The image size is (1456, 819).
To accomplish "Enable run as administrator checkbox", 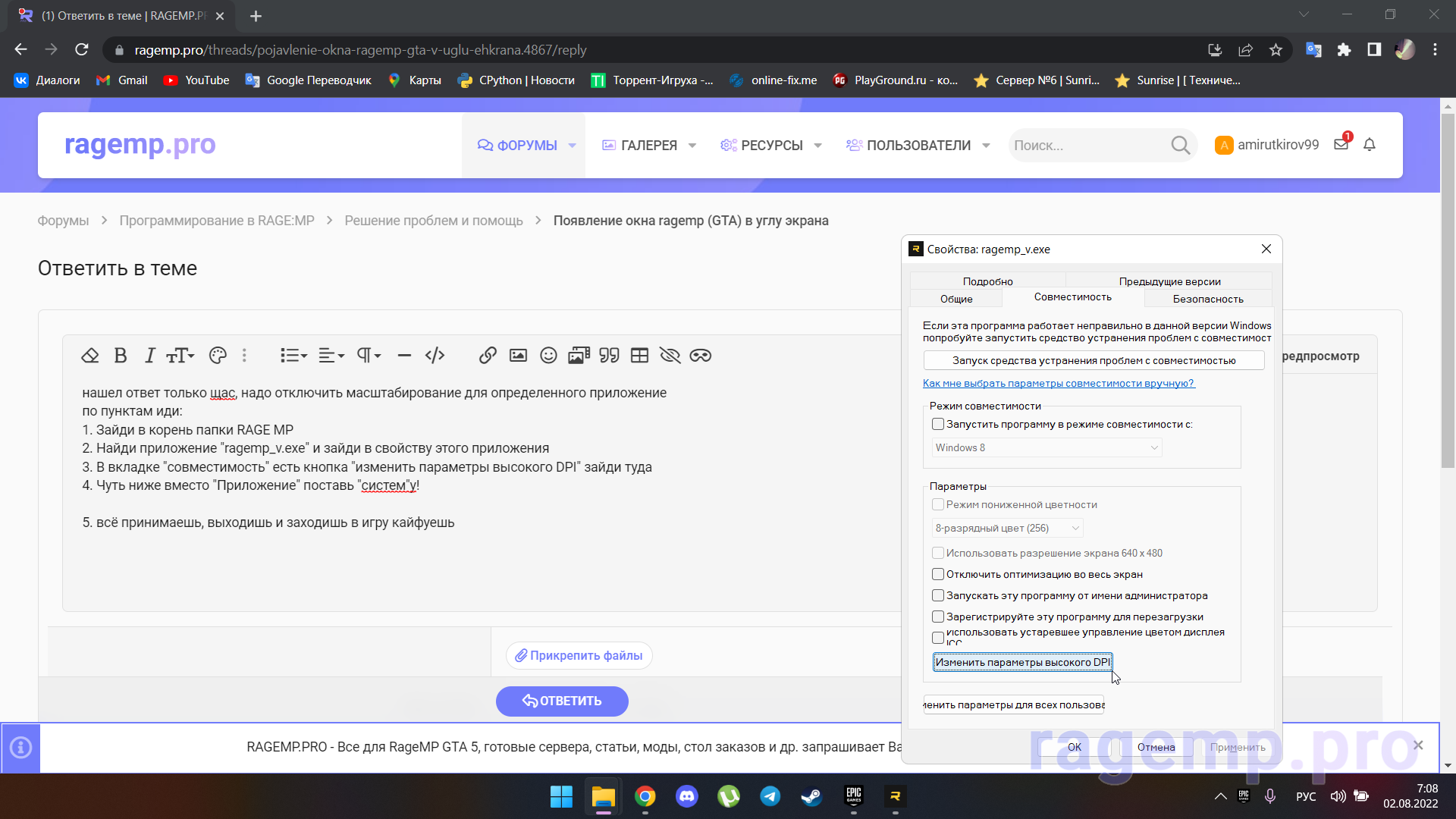I will [938, 596].
